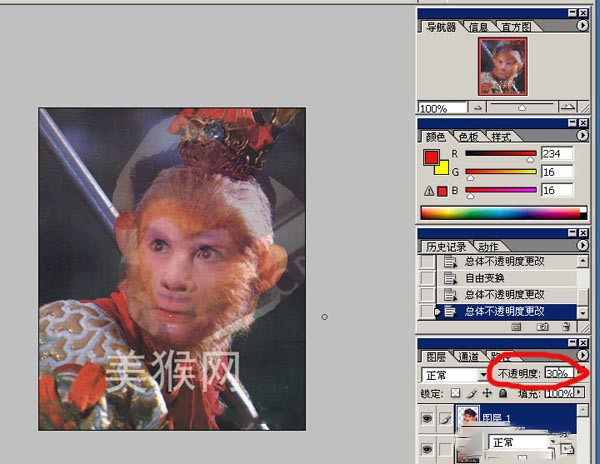
Task: Click the red foreground color swatch
Action: 431,157
